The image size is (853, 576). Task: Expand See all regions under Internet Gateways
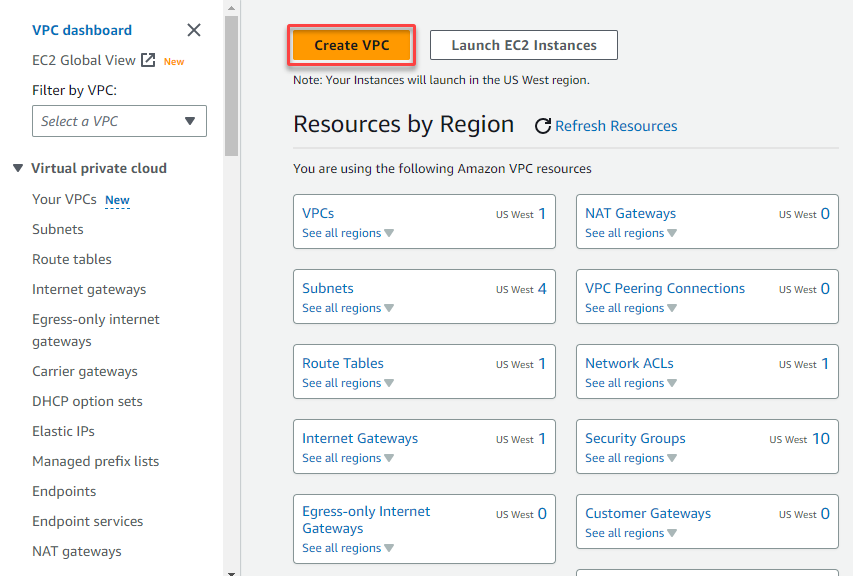(x=348, y=458)
